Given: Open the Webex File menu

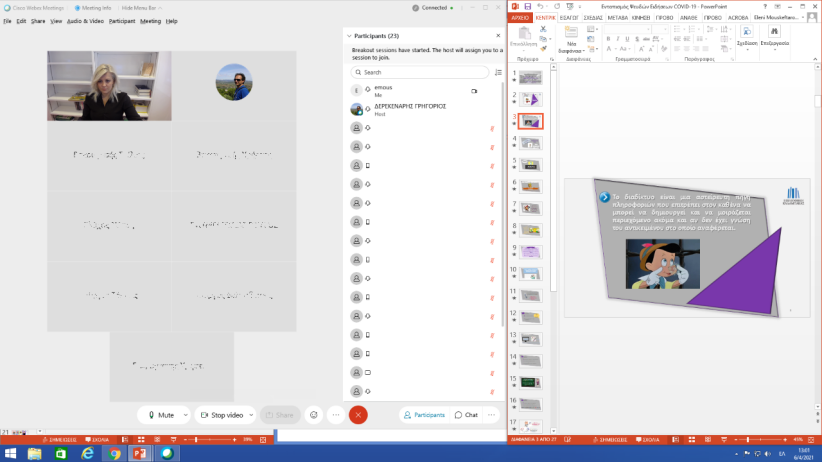Looking at the screenshot, I should pos(7,21).
